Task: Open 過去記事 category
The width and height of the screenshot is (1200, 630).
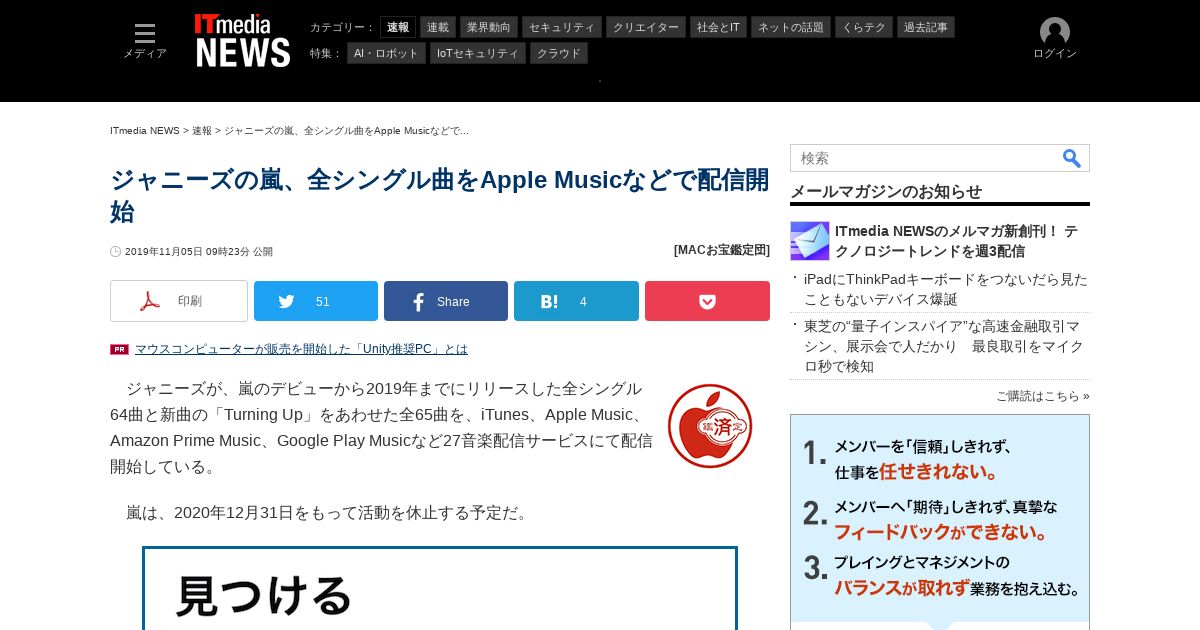Action: pyautogui.click(x=926, y=27)
